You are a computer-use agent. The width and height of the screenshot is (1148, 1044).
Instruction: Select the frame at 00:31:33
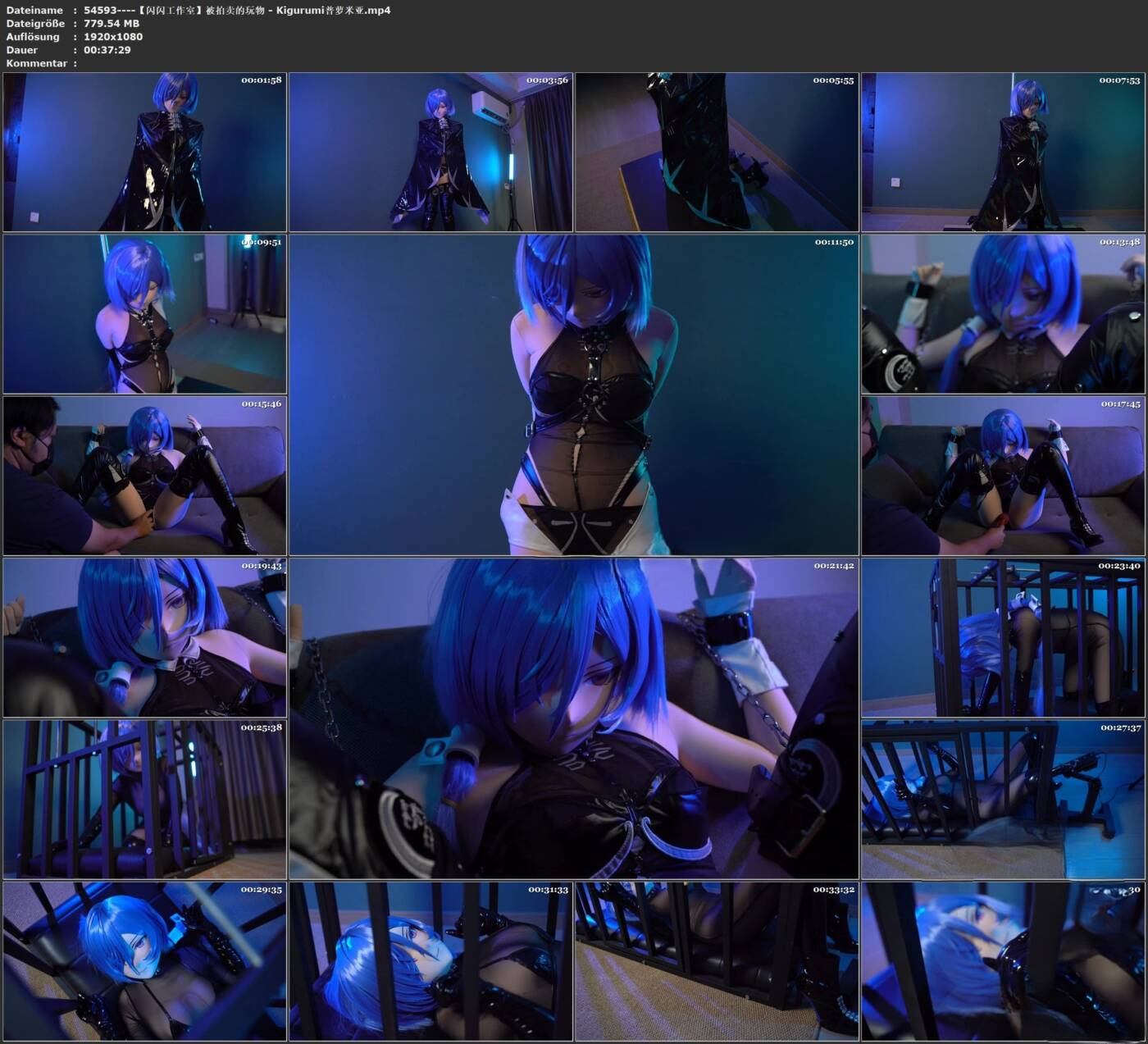(x=430, y=962)
